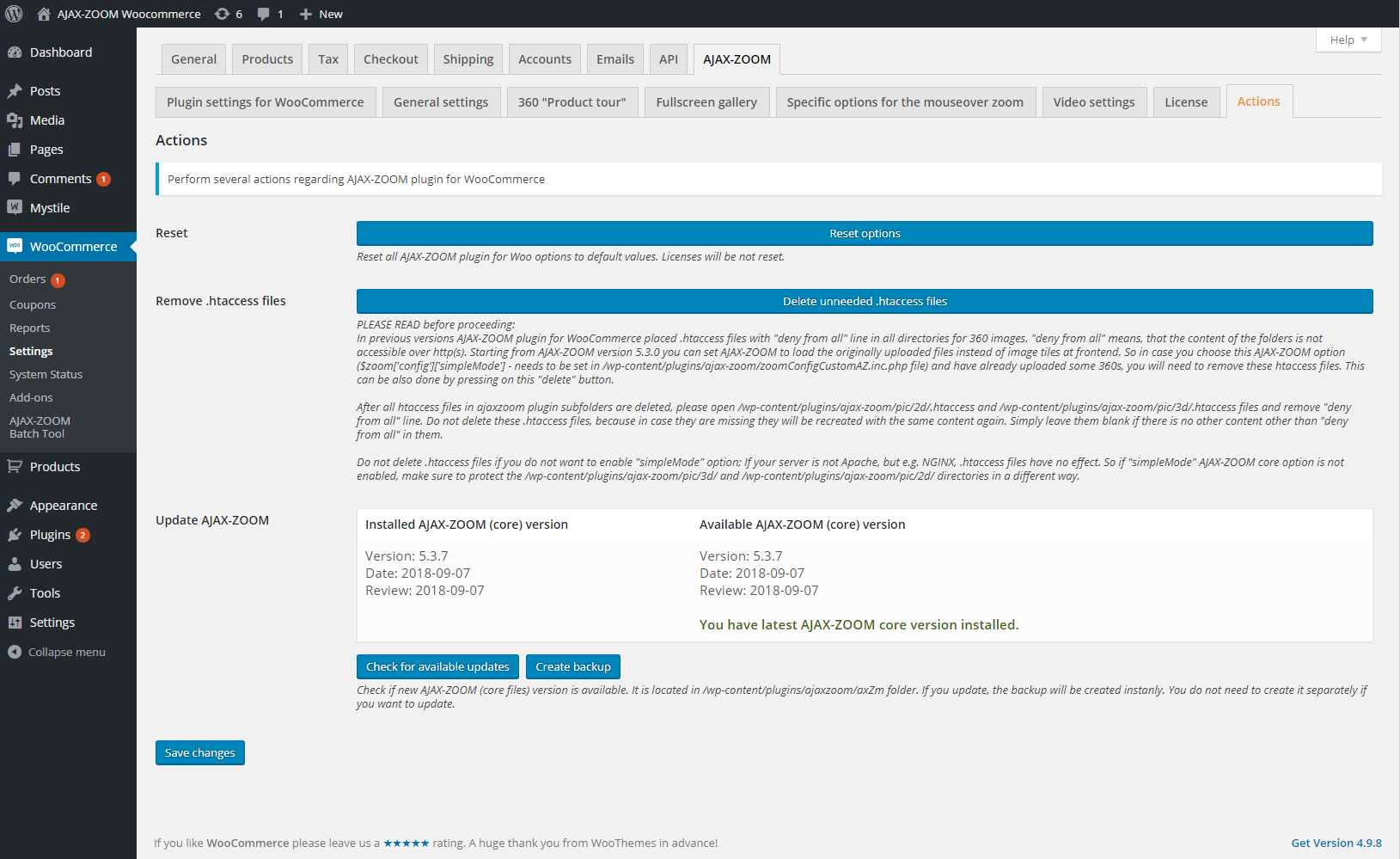Click the home icon for AJAX-ZOOM Woocommerce

click(44, 14)
